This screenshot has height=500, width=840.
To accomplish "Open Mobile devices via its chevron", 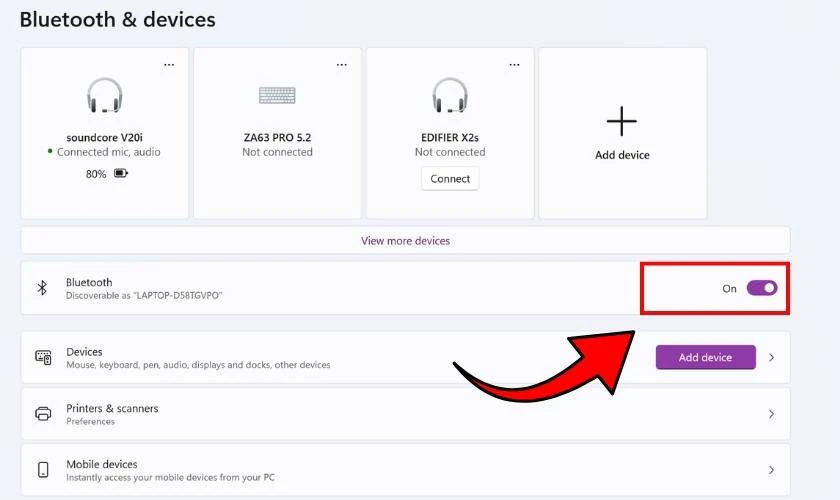I will [x=771, y=470].
